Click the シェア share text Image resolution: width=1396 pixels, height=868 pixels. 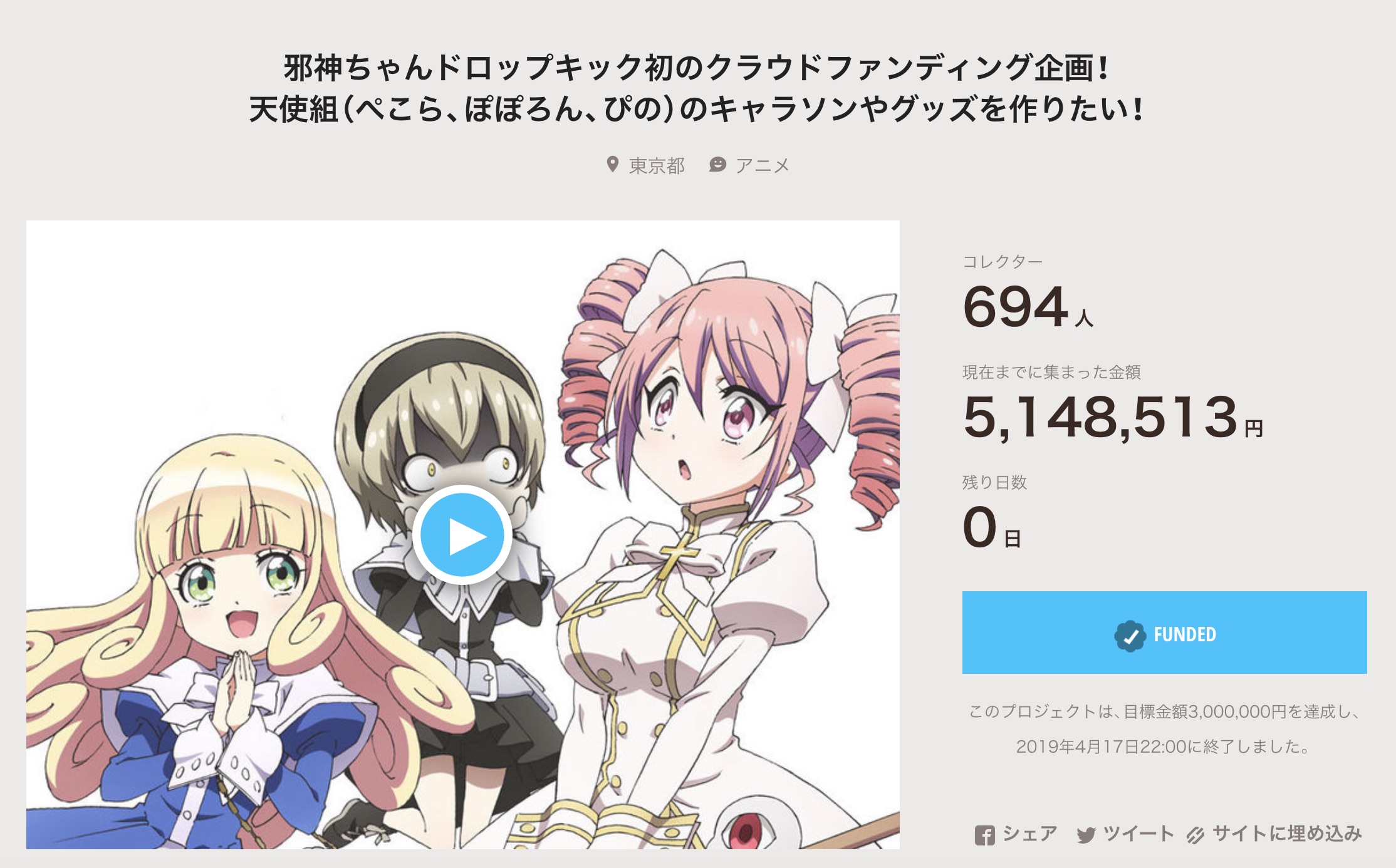(1030, 834)
